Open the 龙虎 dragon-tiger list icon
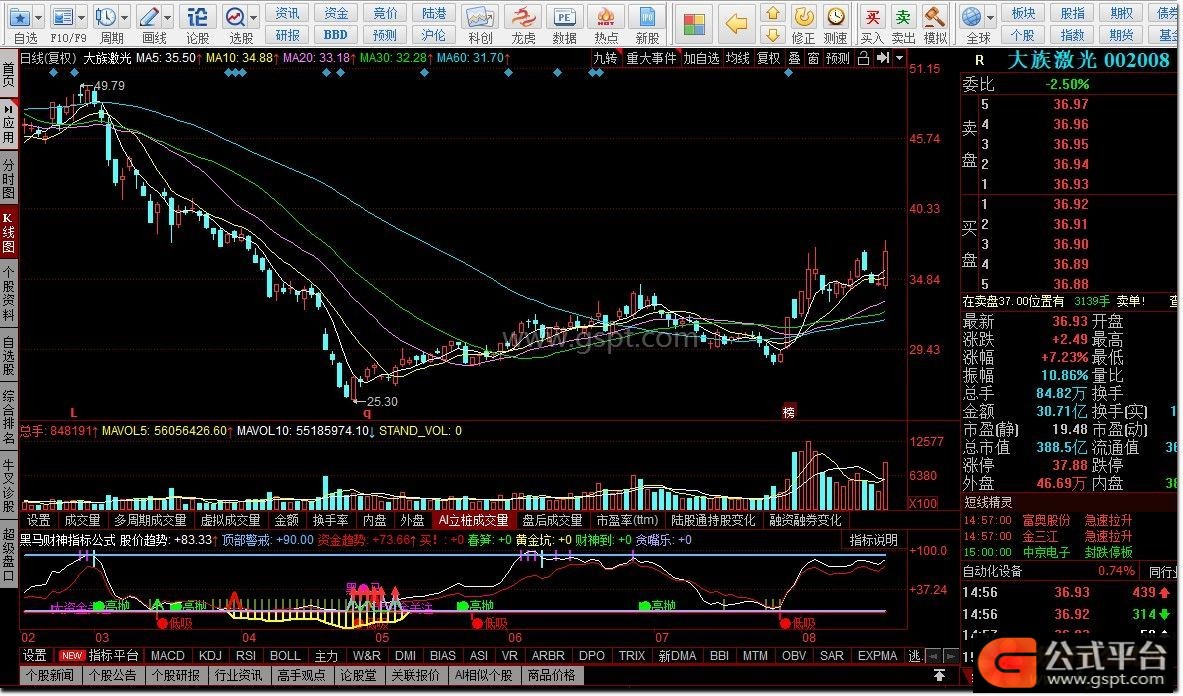The image size is (1183, 696). tap(522, 17)
